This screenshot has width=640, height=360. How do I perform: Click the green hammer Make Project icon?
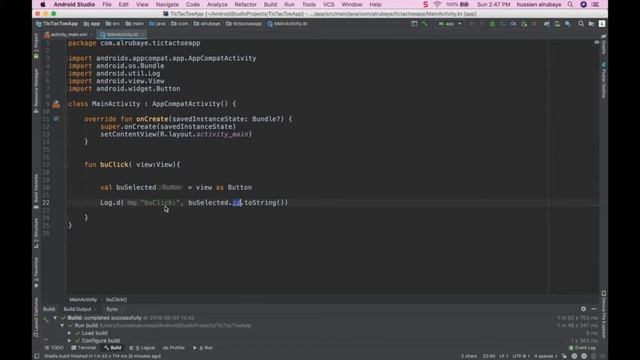click(424, 24)
